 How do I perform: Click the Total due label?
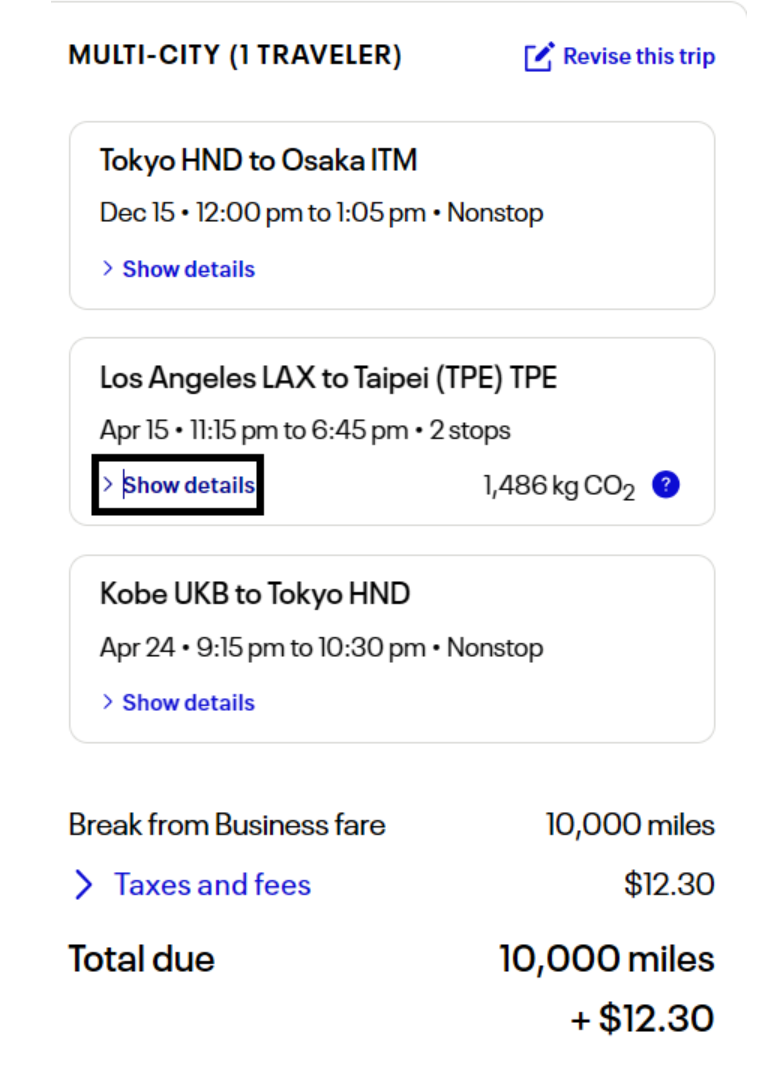pyautogui.click(x=141, y=959)
